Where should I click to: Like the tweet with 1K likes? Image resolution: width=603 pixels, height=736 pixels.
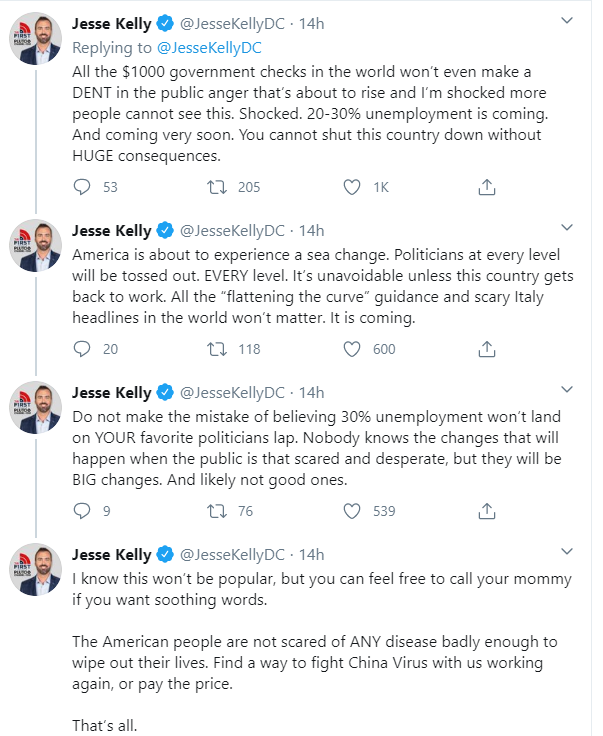pos(352,187)
